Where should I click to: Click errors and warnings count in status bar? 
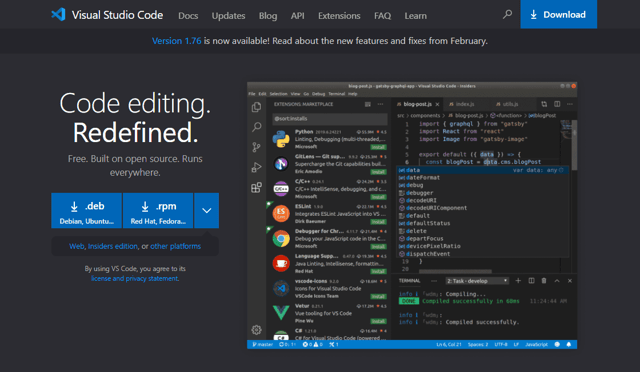point(313,344)
